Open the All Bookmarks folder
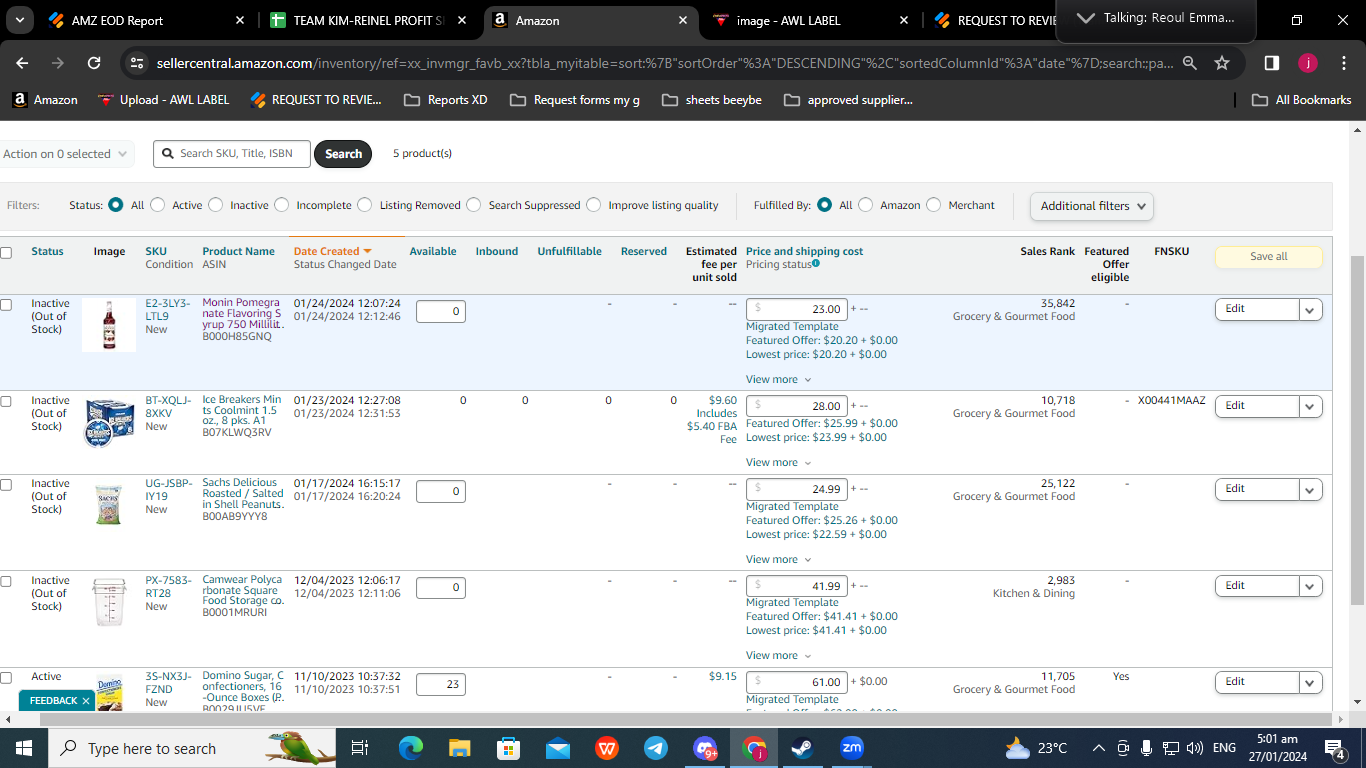The image size is (1366, 768). click(1301, 100)
